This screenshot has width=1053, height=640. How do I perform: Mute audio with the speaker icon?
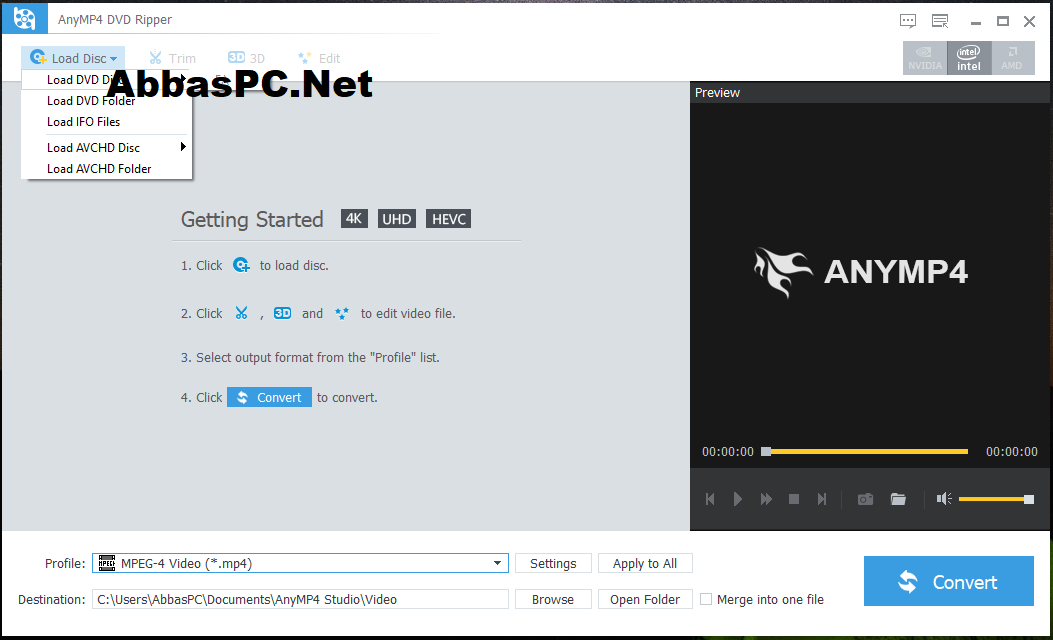point(944,499)
